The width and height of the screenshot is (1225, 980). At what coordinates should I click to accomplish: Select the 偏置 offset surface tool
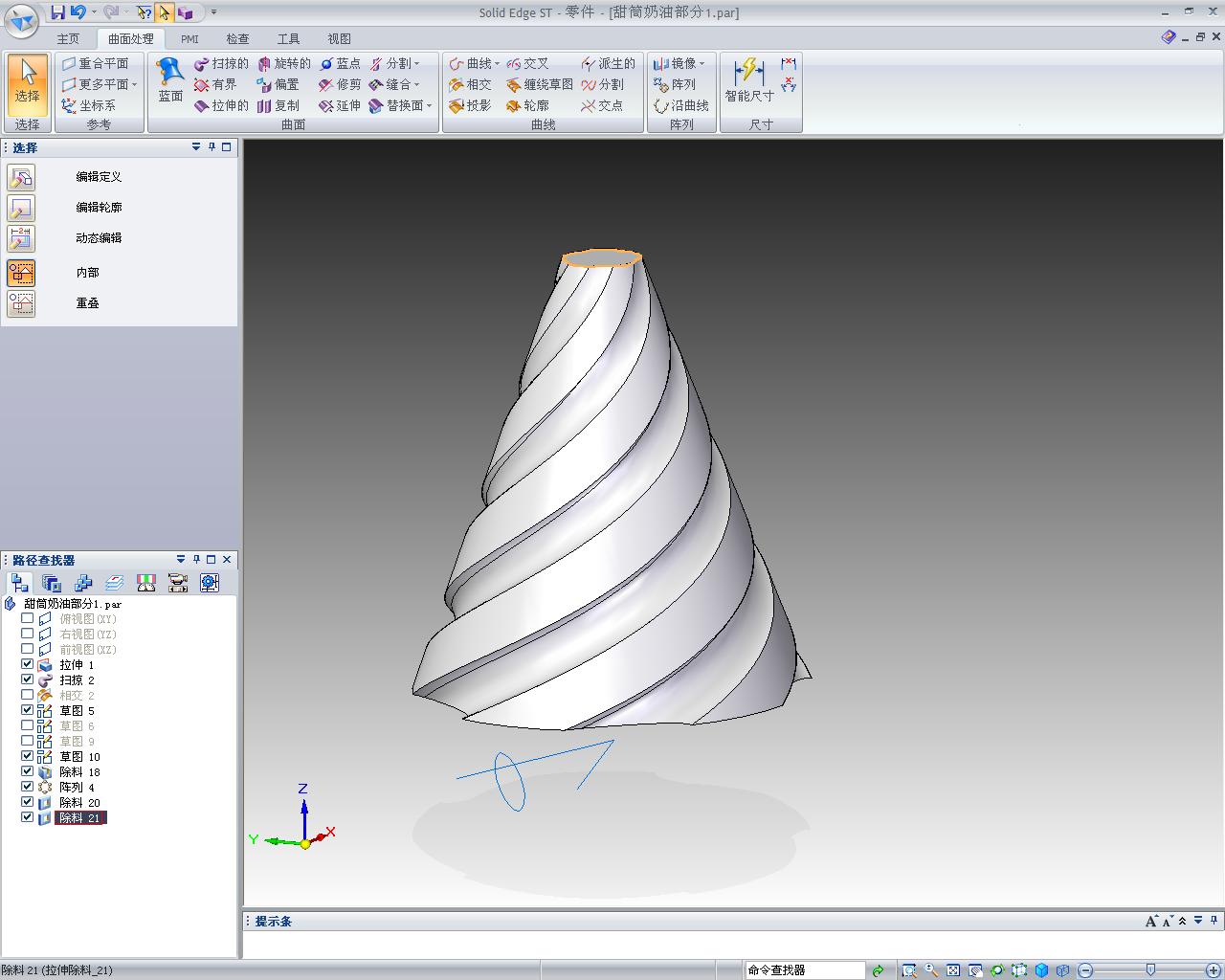278,84
